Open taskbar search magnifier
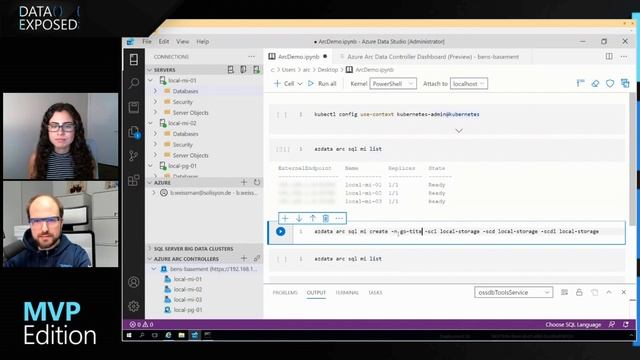Viewport: 640px width, 360px height. (x=142, y=335)
